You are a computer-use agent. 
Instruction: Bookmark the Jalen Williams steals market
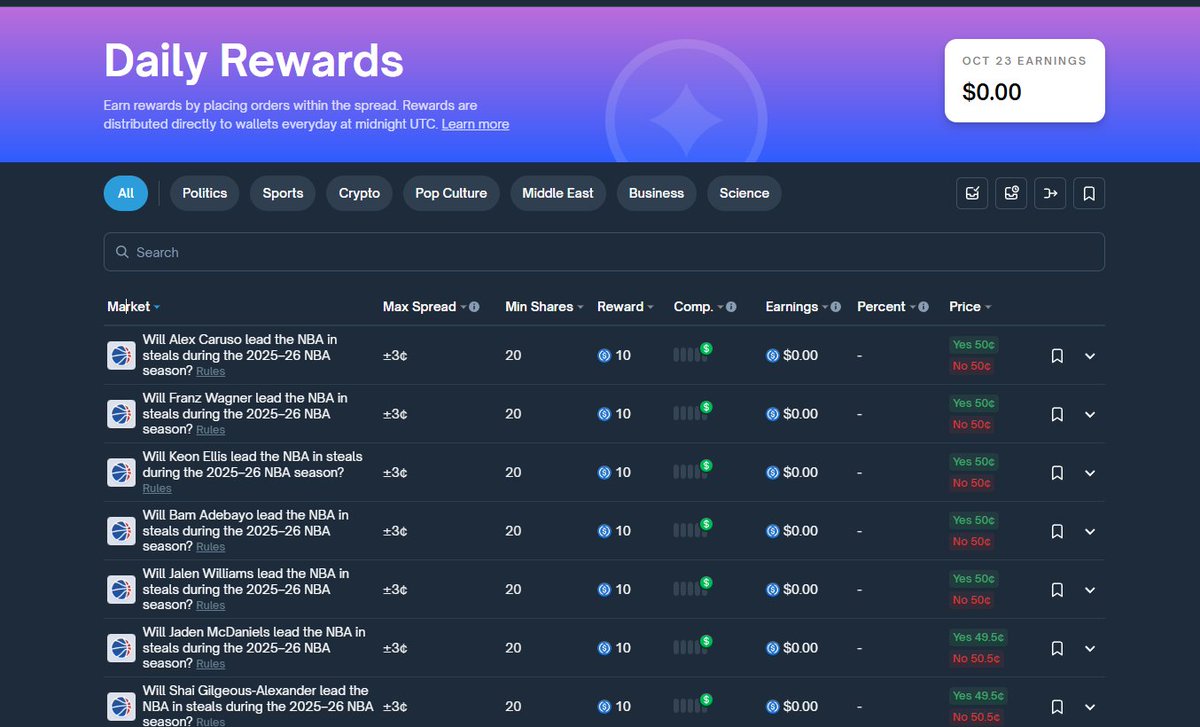coord(1057,589)
